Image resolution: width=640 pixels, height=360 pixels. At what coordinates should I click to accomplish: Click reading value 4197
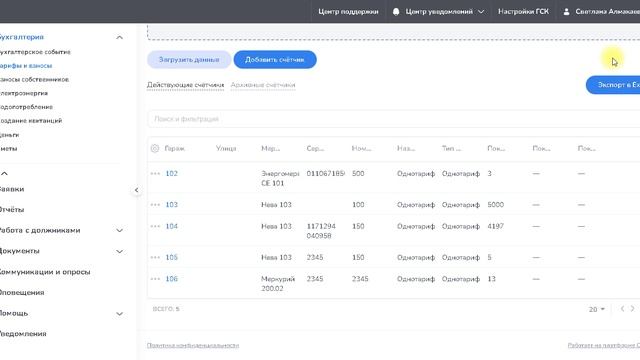point(496,226)
